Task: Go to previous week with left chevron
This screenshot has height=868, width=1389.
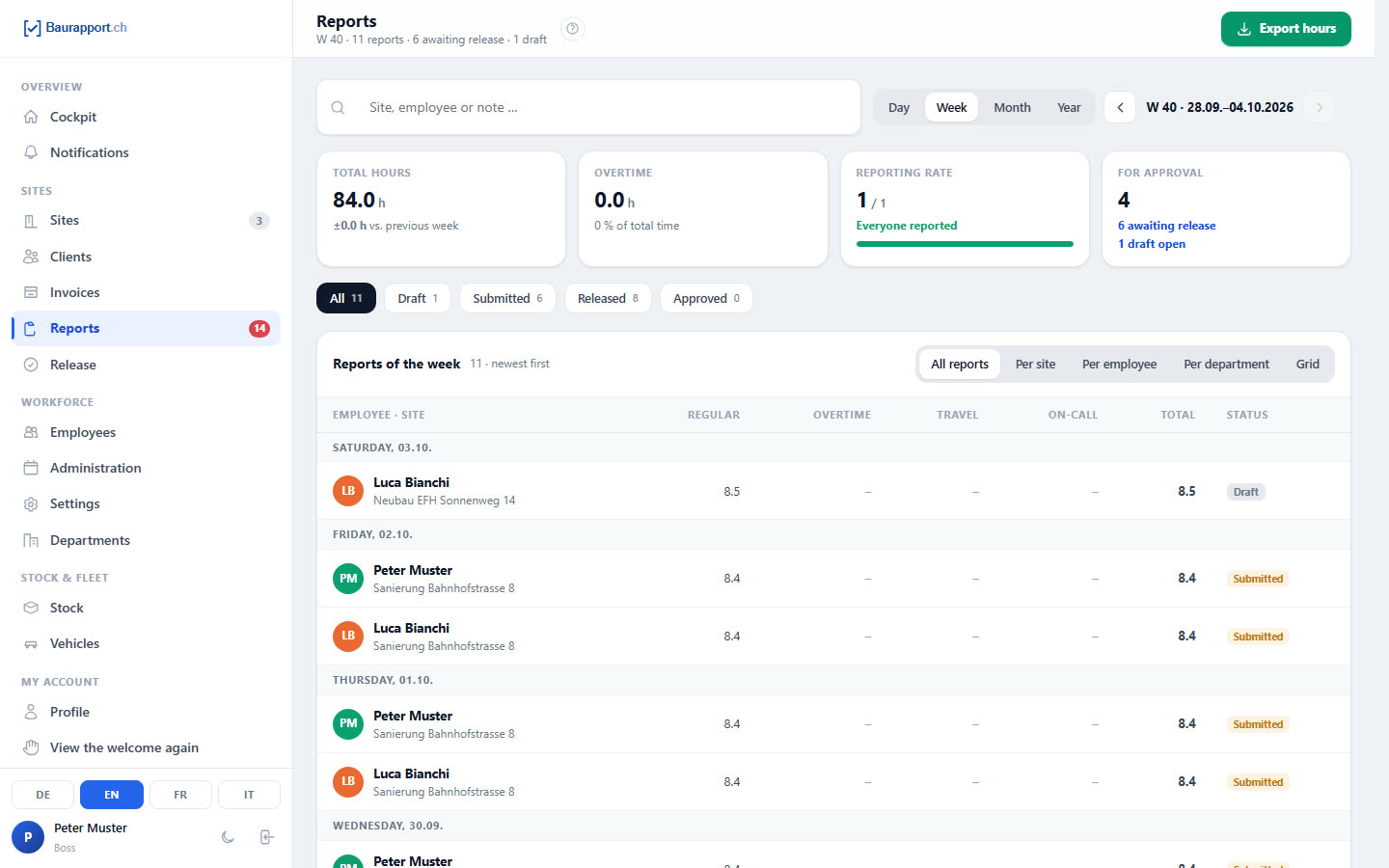Action: tap(1120, 107)
